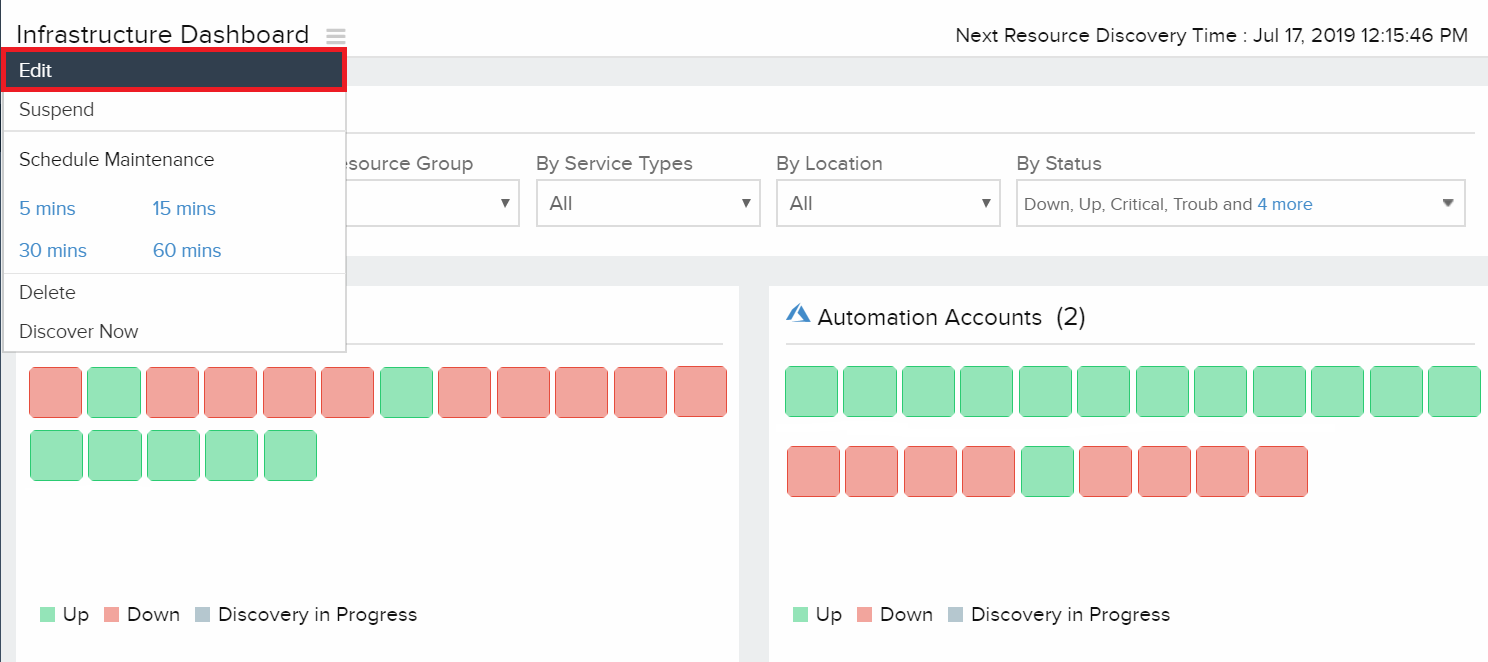Click the '4 more' link in By Status
Screen dimensions: 1488x662
[x=1285, y=204]
